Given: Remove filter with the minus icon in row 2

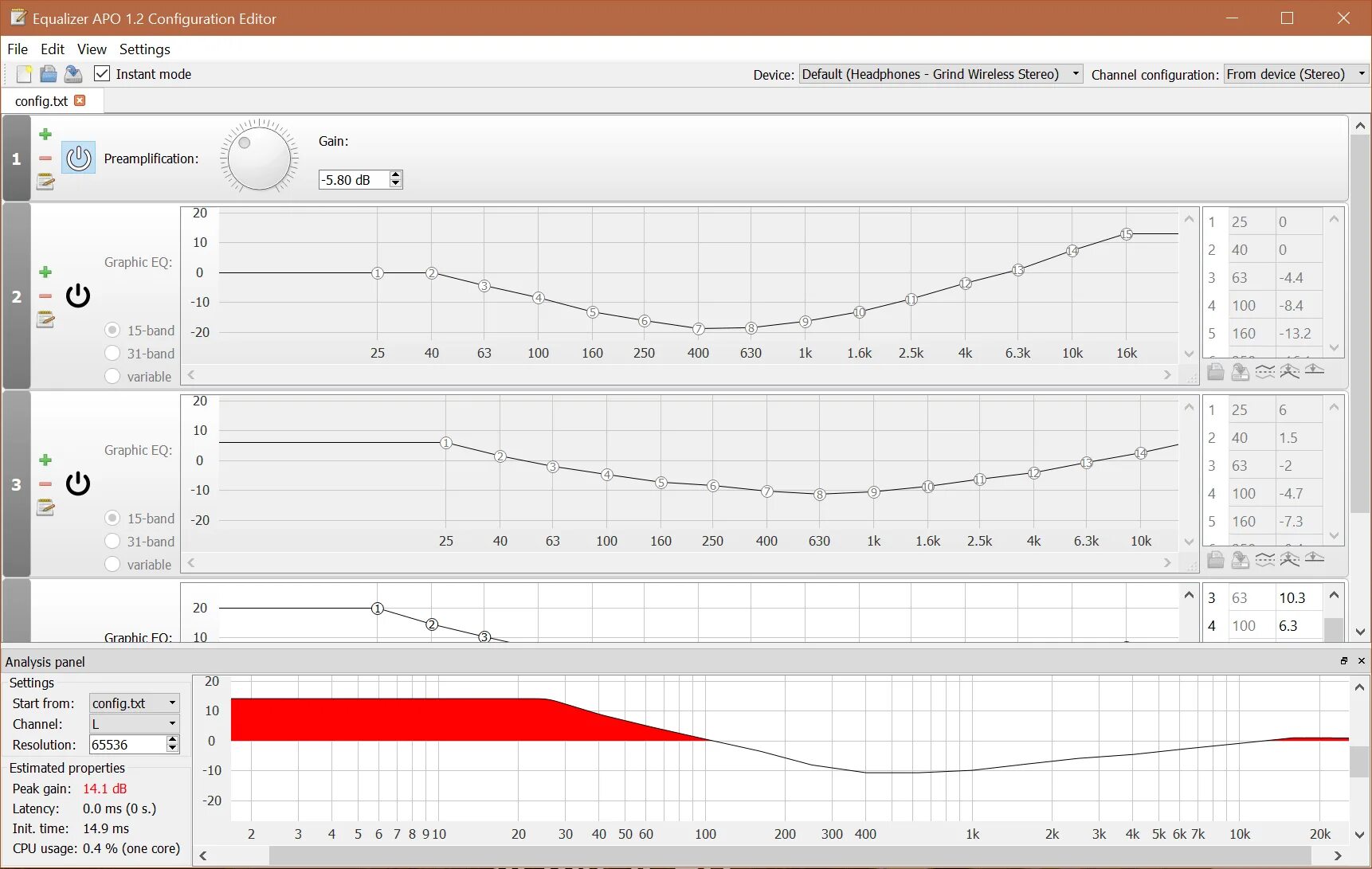Looking at the screenshot, I should (45, 296).
